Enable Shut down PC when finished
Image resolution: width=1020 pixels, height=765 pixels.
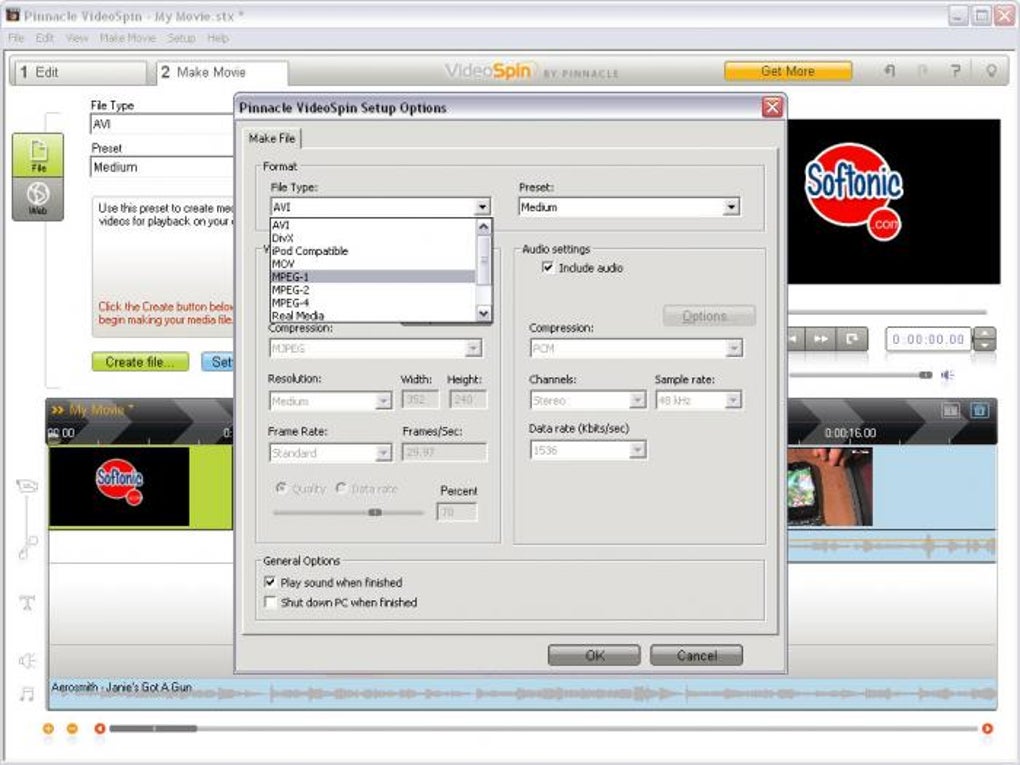click(x=270, y=602)
